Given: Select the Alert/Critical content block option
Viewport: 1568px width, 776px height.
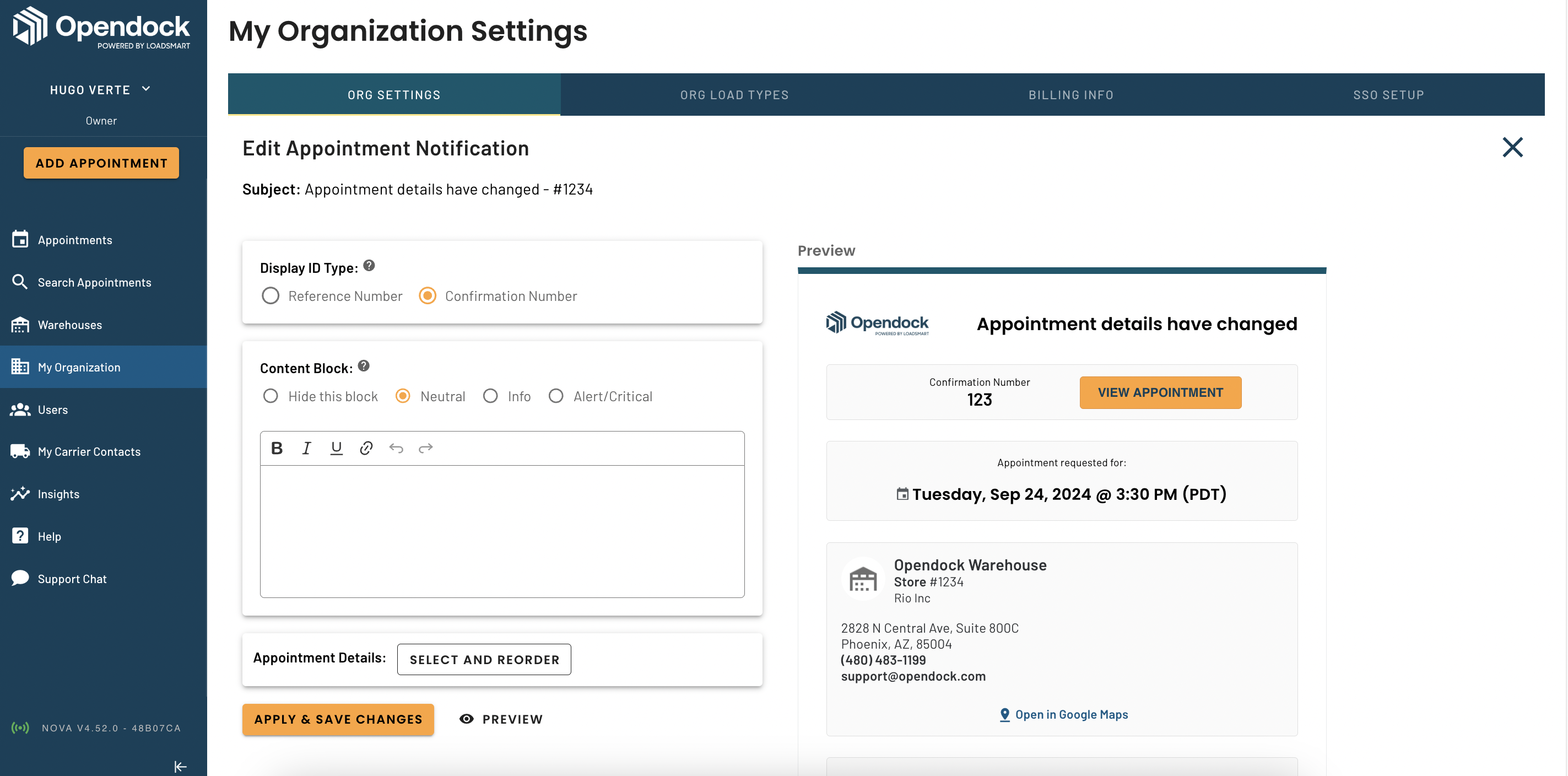Looking at the screenshot, I should 556,396.
